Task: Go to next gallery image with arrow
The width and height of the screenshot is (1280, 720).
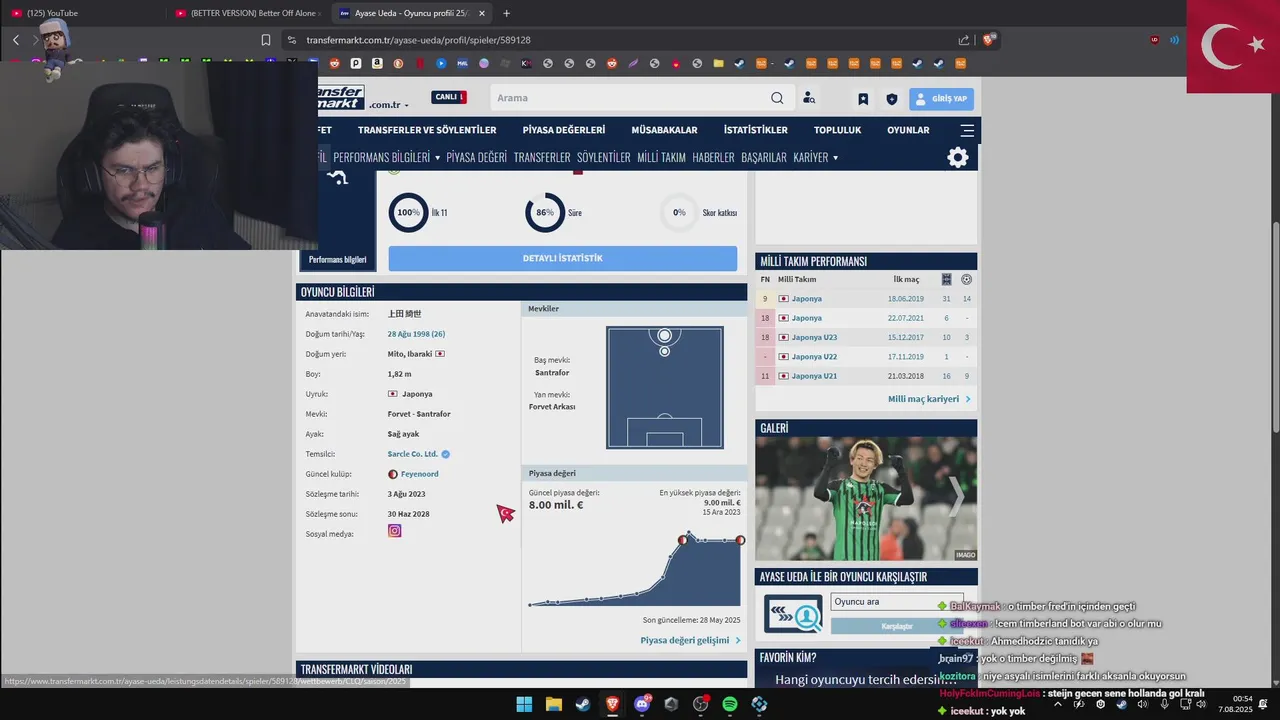Action: pyautogui.click(x=956, y=495)
